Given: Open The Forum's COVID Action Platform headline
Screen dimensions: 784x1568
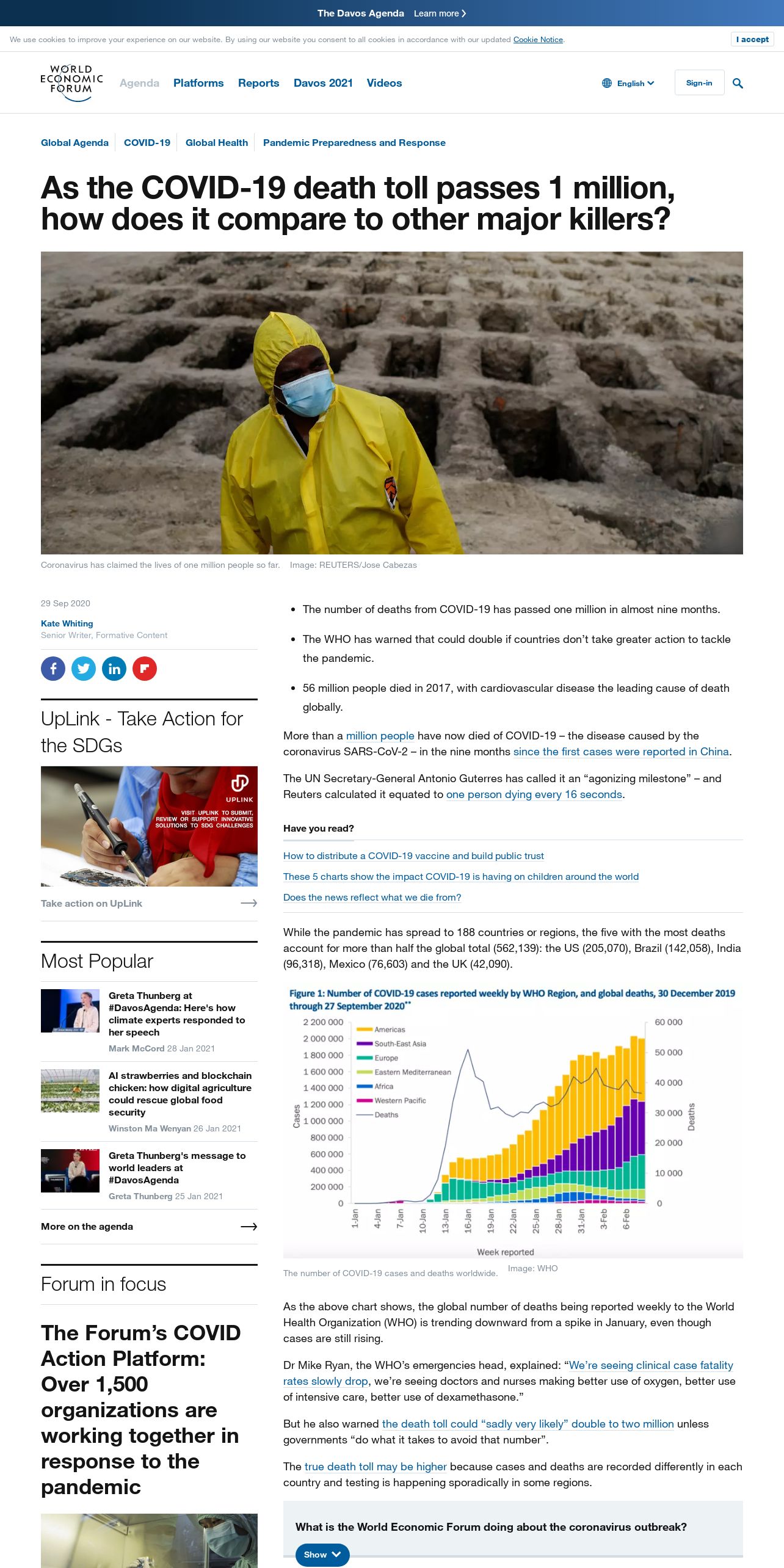Looking at the screenshot, I should pyautogui.click(x=140, y=1409).
